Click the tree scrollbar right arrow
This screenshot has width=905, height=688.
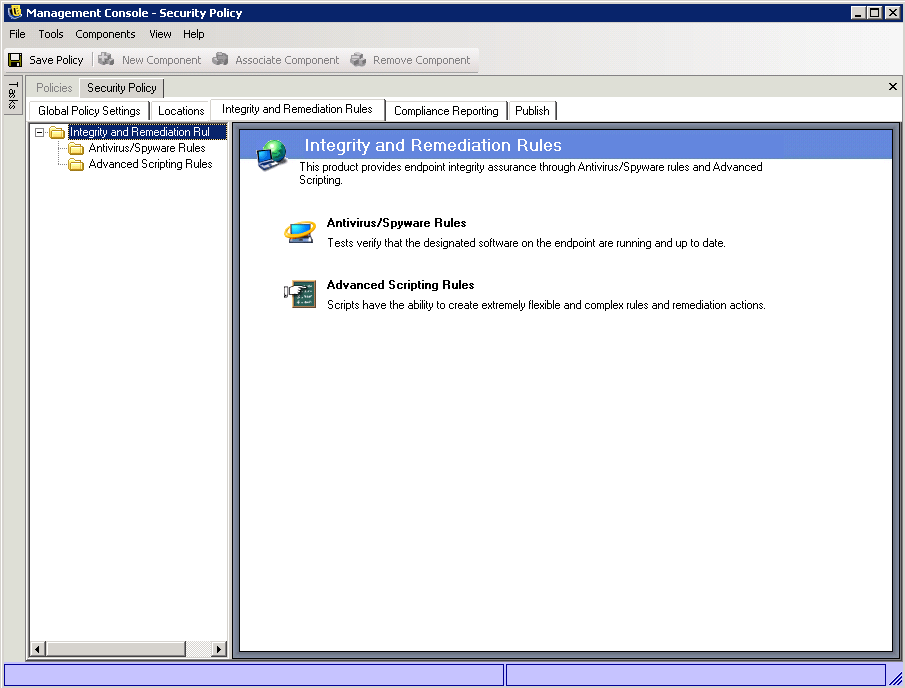pos(219,649)
